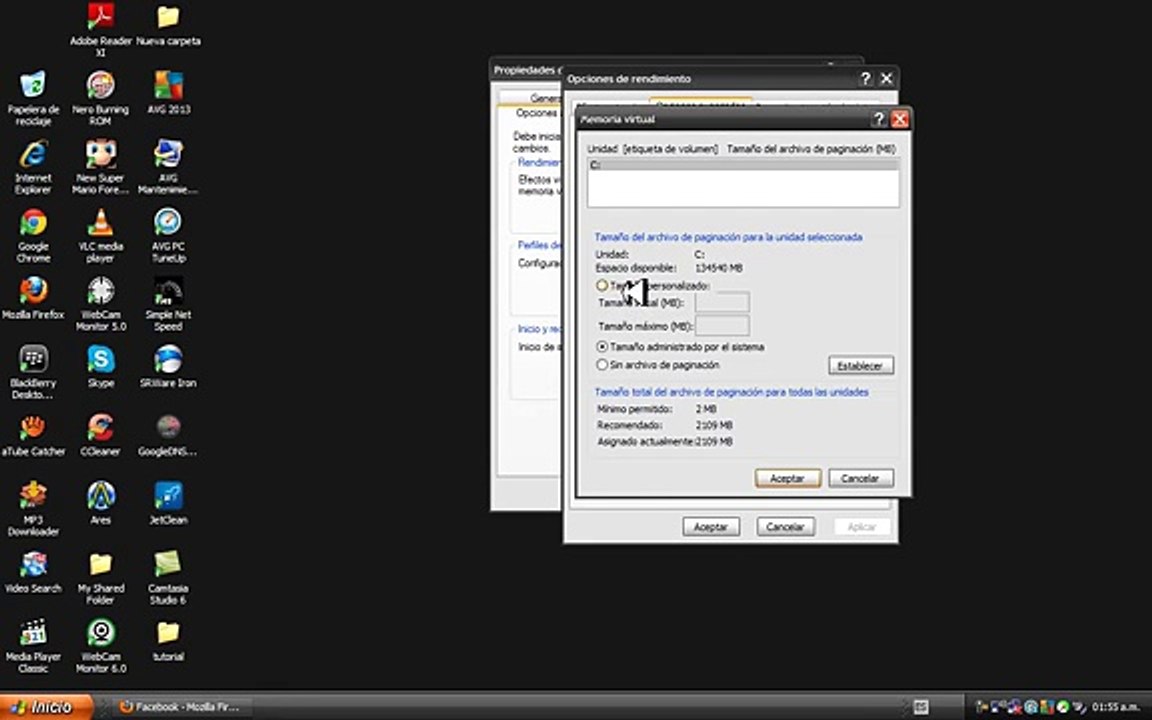
Task: Click Aceptar in Memoria virtual dialog
Action: click(788, 478)
